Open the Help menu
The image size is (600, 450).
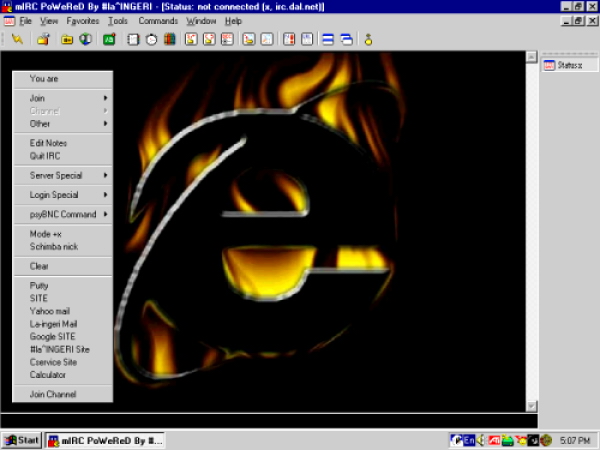[233, 21]
